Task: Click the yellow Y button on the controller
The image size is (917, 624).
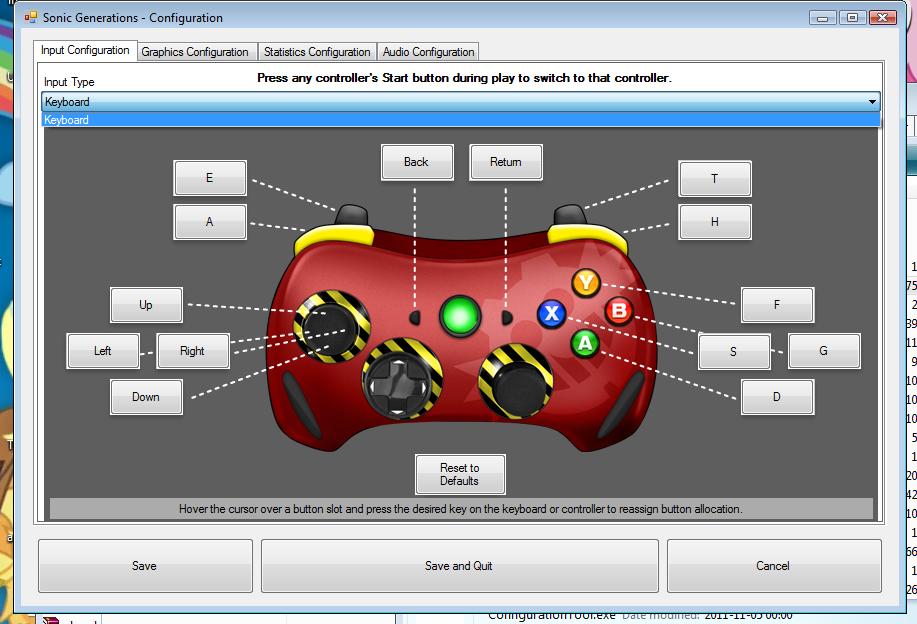Action: tap(585, 283)
